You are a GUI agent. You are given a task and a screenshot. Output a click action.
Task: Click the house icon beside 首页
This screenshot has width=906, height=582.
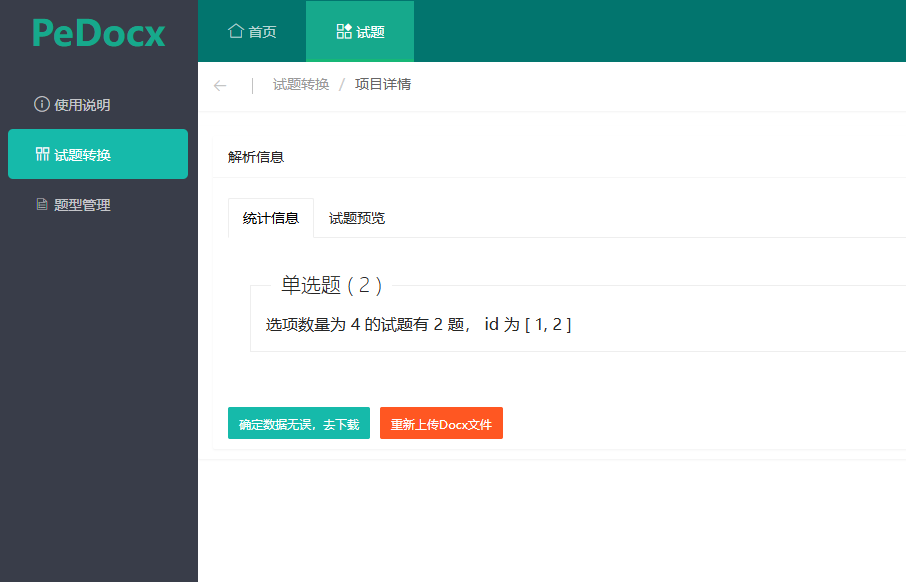pos(235,31)
